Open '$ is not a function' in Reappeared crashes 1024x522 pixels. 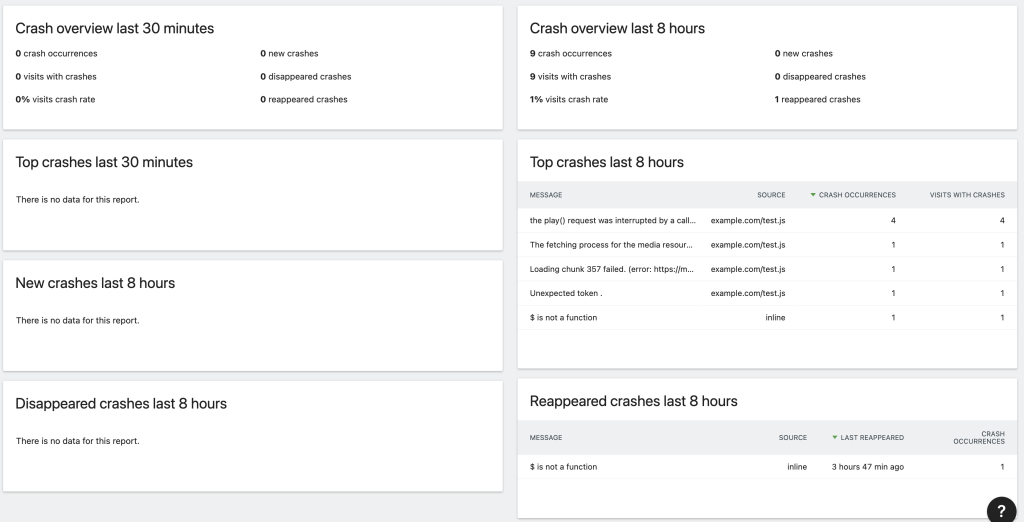(x=564, y=467)
